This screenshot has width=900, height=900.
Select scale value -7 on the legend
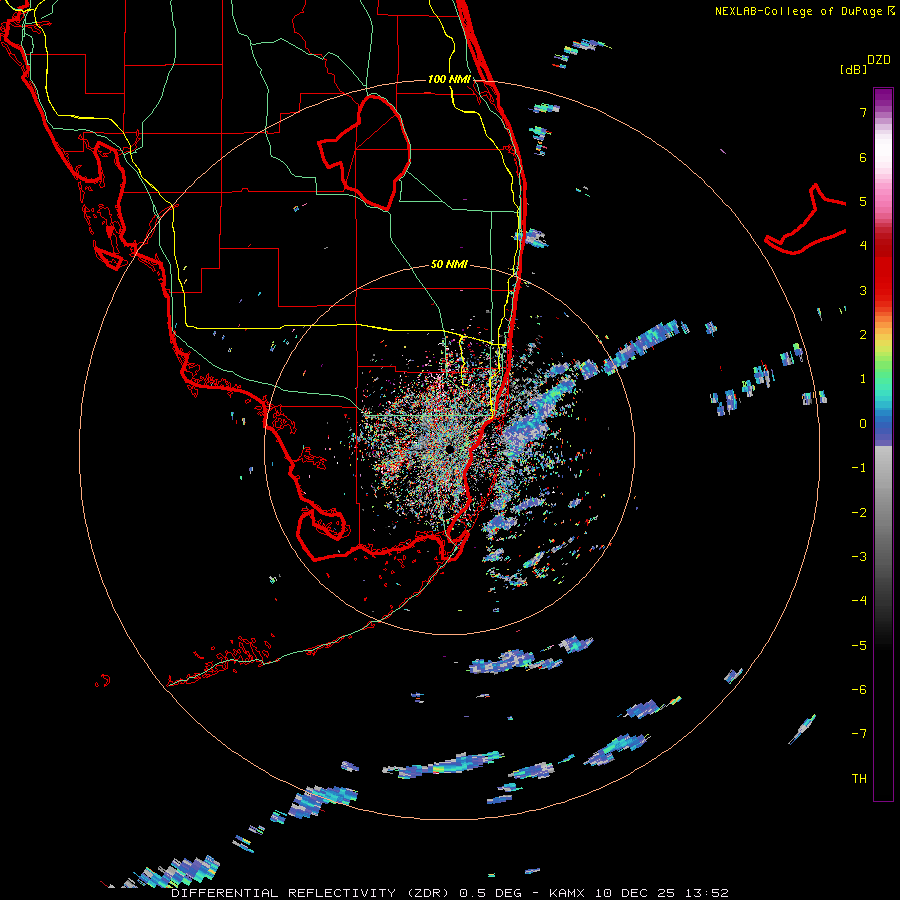click(859, 734)
